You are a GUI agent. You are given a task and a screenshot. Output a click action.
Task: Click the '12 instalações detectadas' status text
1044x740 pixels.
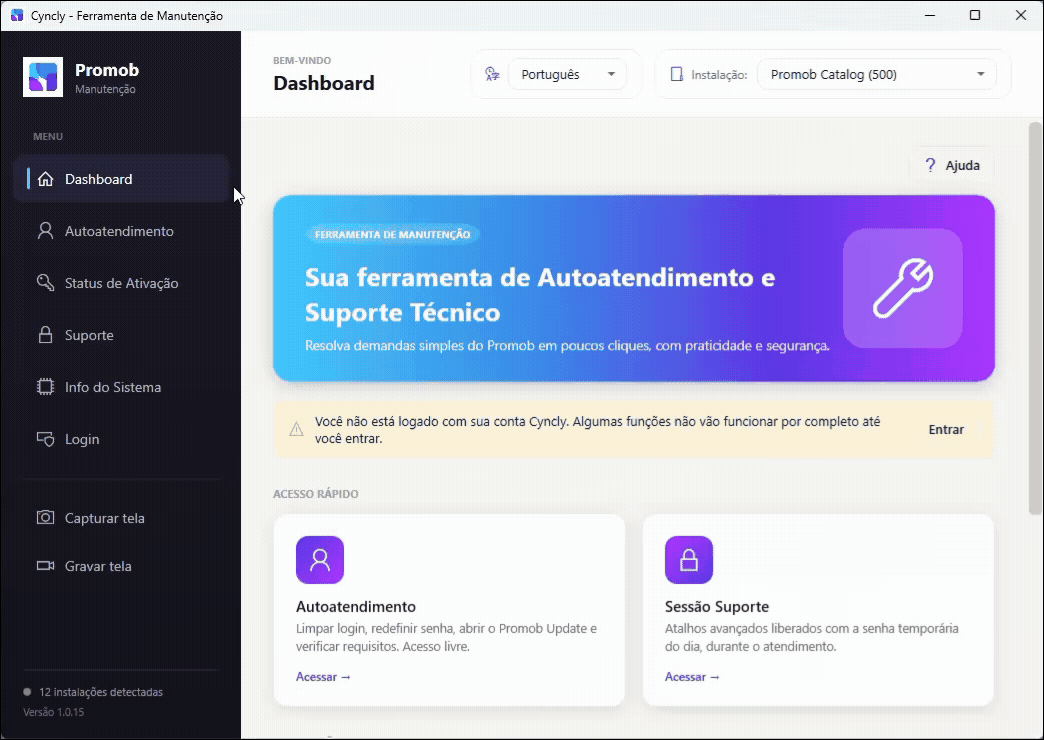(x=101, y=692)
